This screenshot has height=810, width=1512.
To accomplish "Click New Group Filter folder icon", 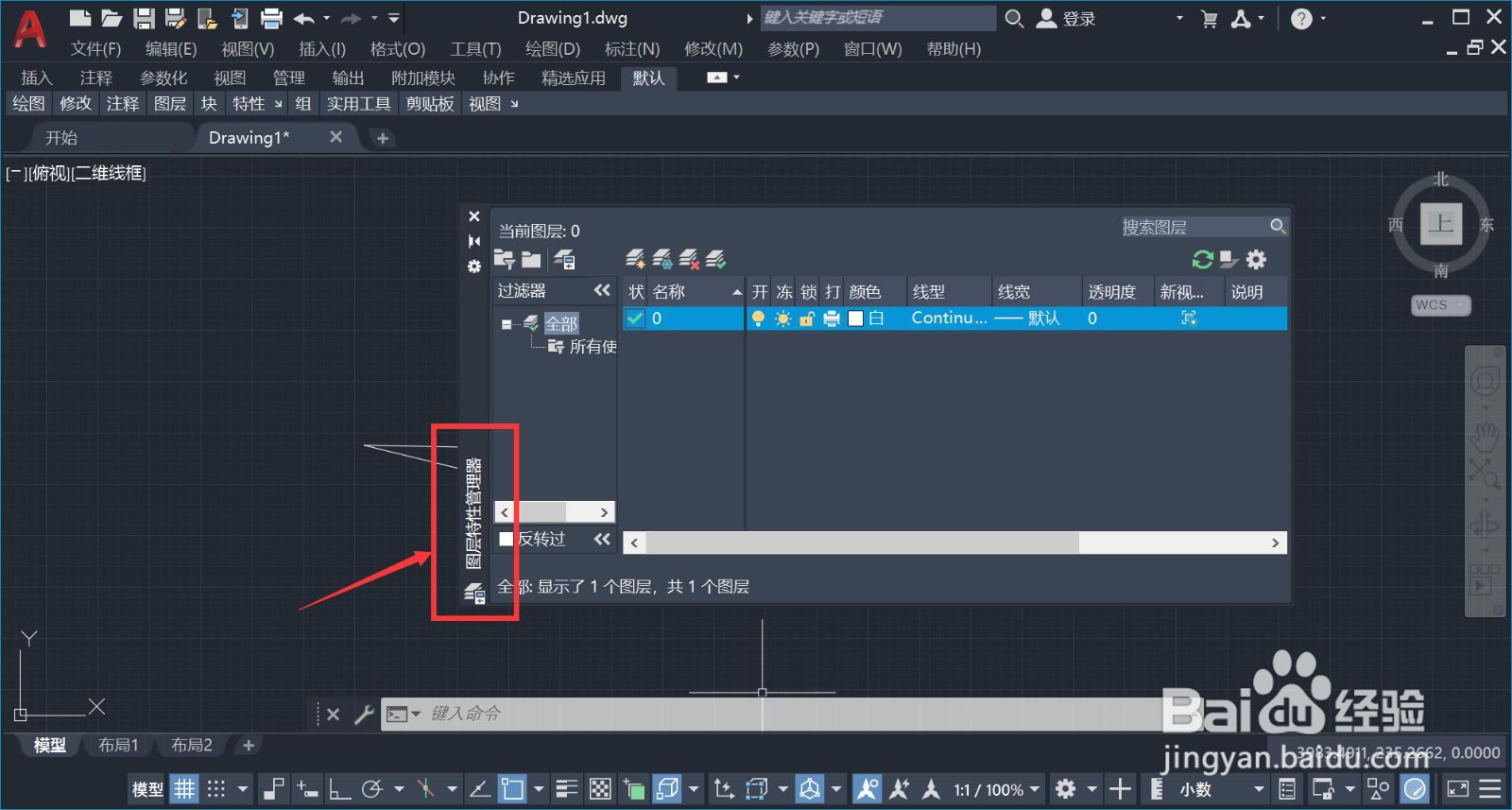I will [x=532, y=259].
